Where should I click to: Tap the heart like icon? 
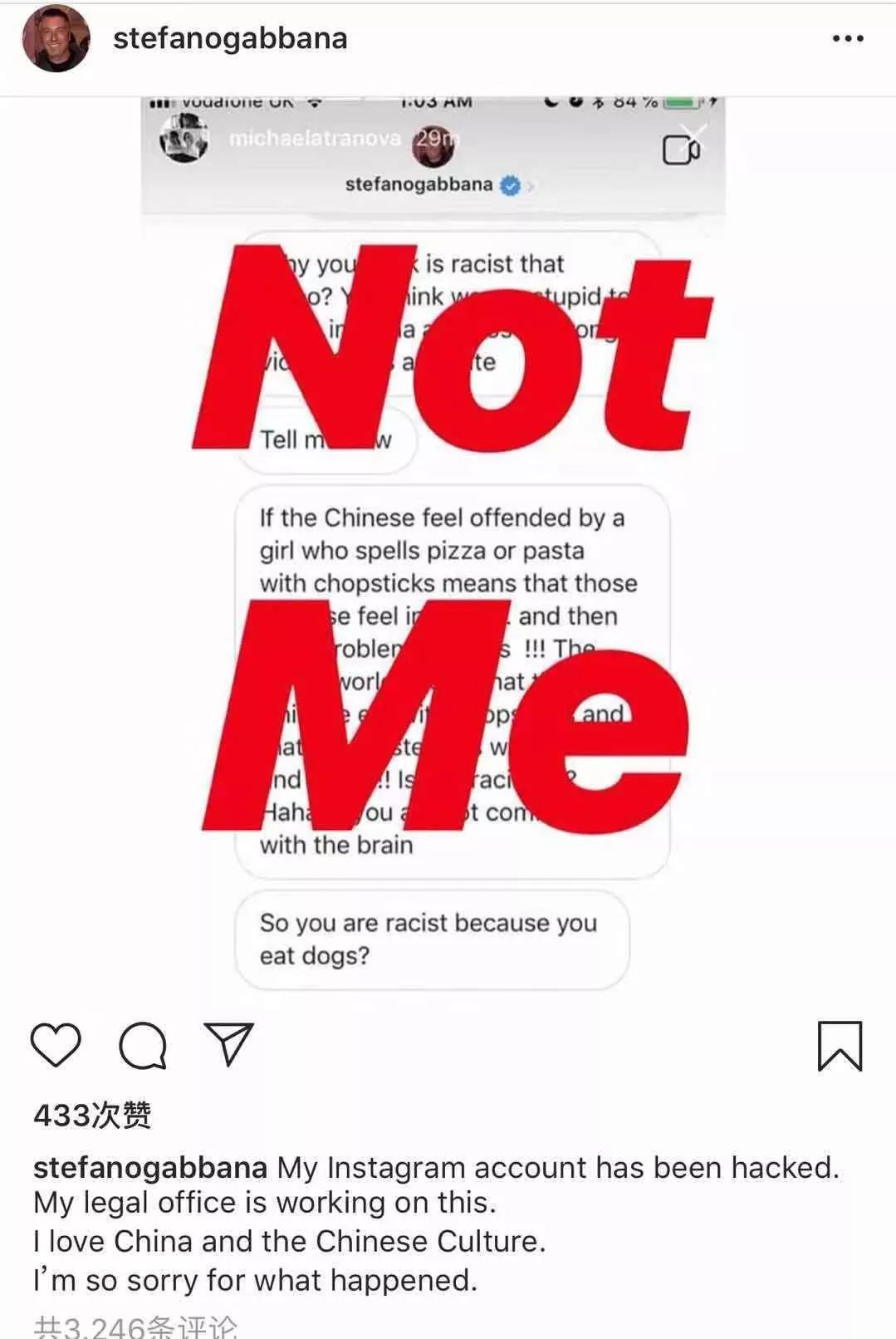(x=56, y=1045)
